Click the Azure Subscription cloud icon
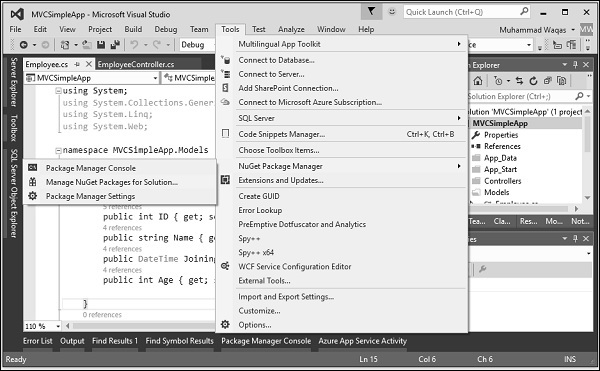Screen dimensions: 600x371 [225, 102]
